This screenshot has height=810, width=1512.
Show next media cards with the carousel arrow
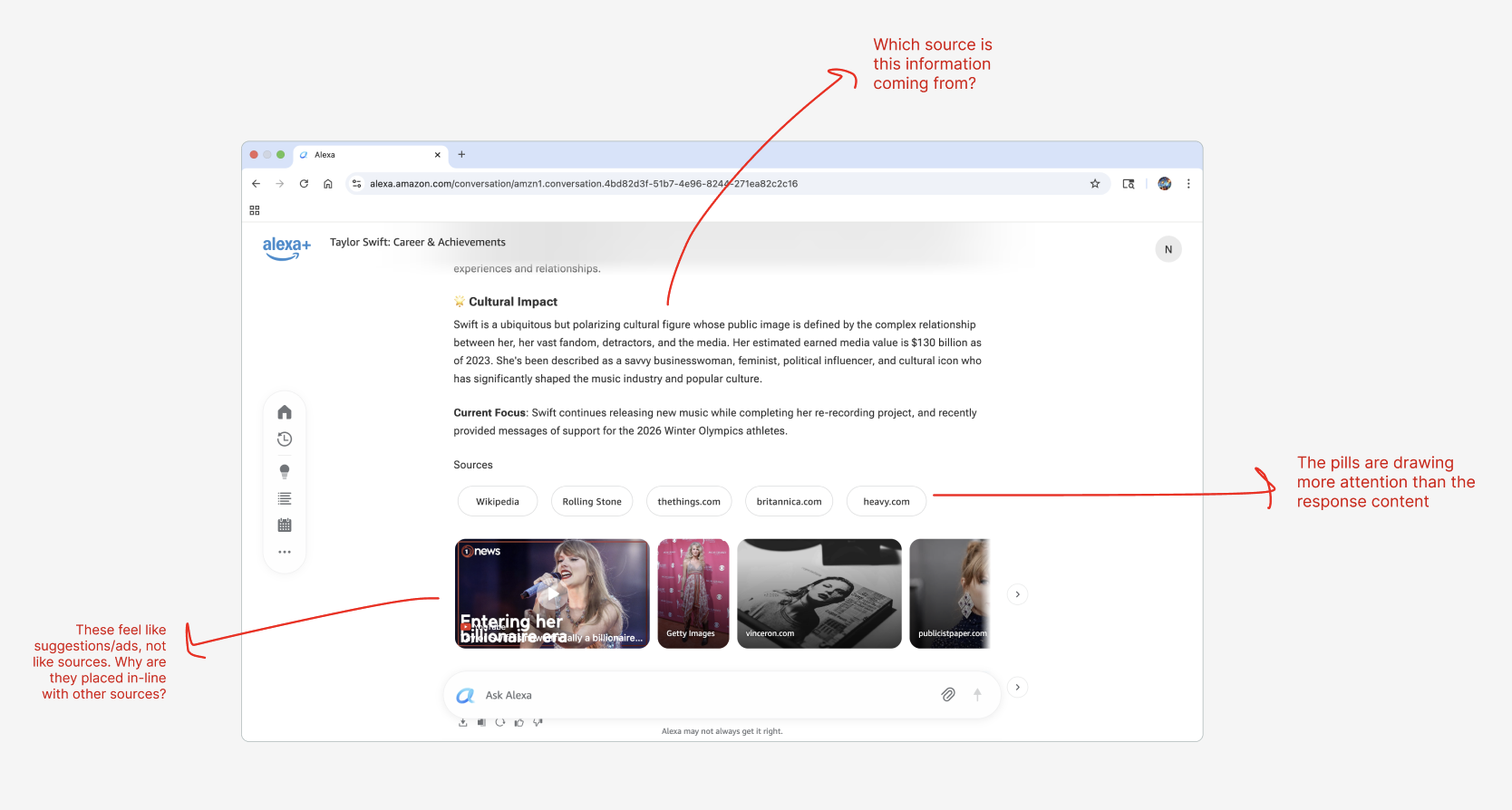[1018, 594]
